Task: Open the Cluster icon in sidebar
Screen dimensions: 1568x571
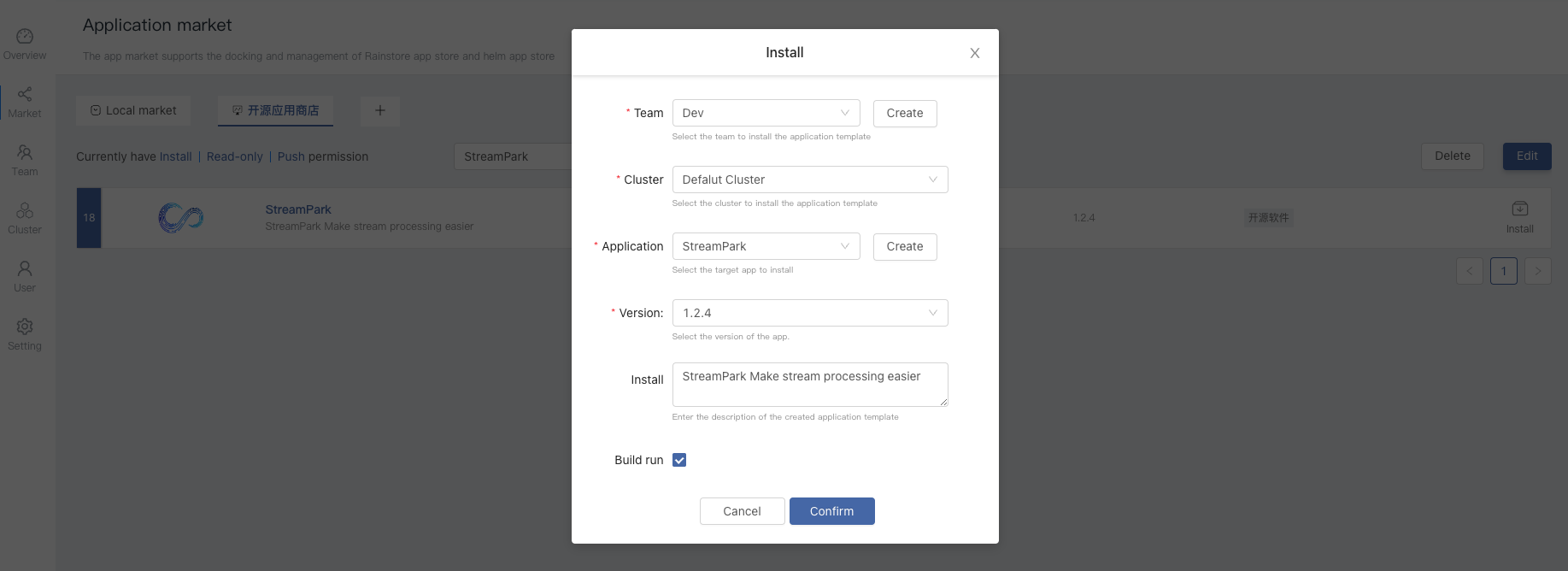Action: tap(25, 210)
